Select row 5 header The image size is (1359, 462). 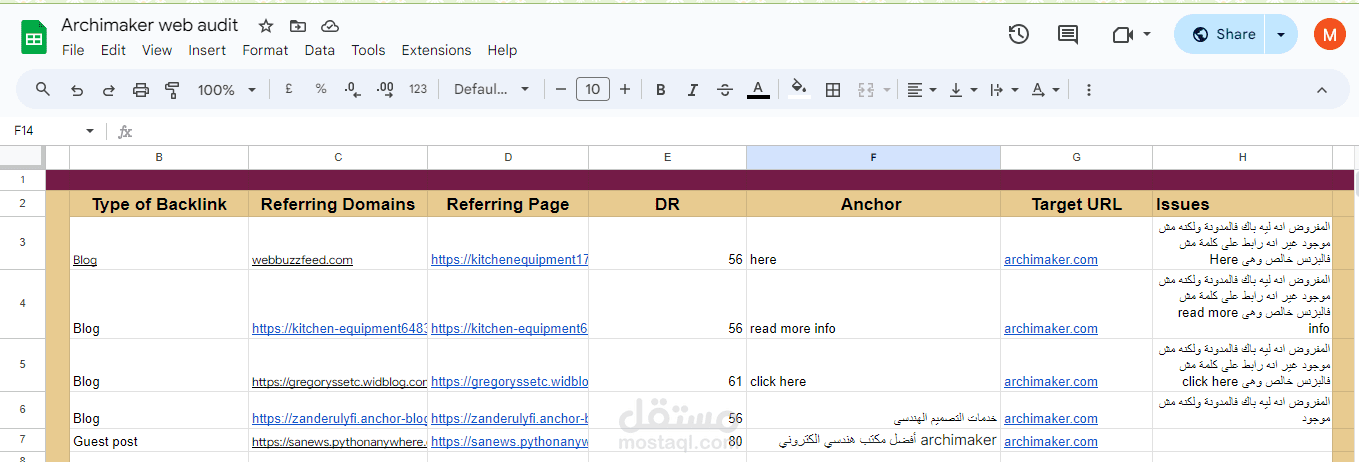pyautogui.click(x=22, y=365)
